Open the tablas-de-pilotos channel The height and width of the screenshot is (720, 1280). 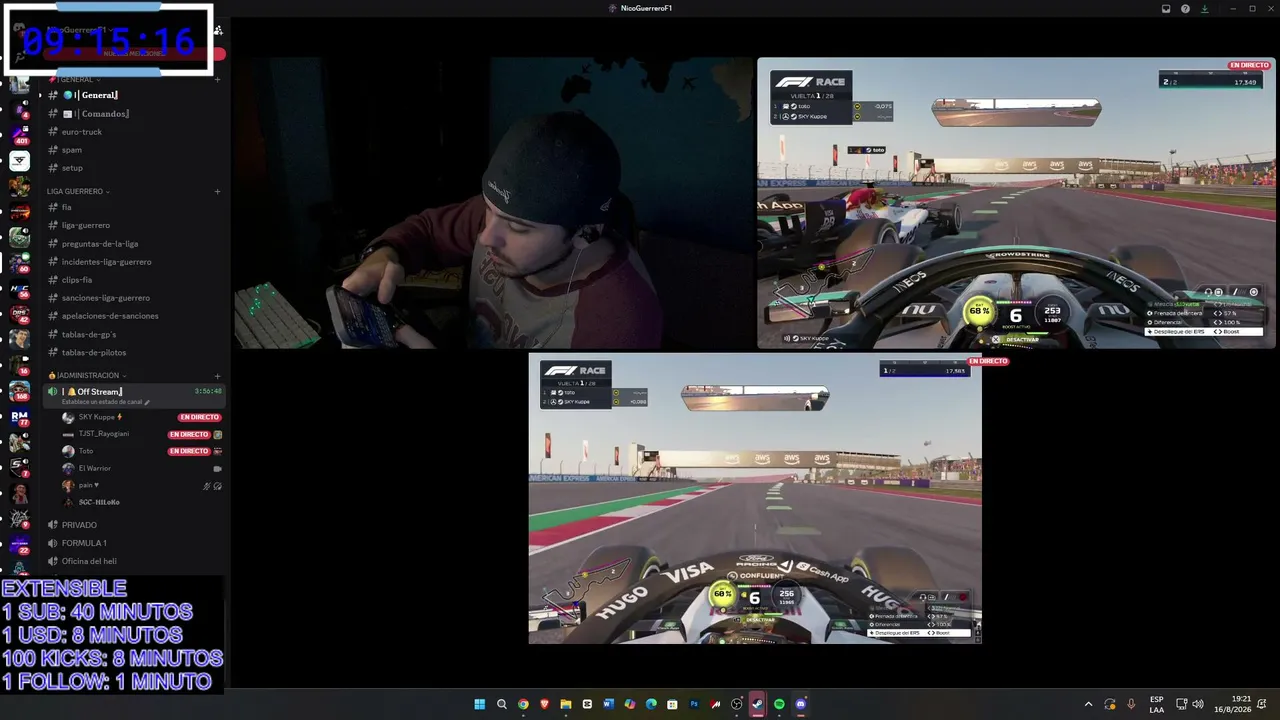point(135,352)
